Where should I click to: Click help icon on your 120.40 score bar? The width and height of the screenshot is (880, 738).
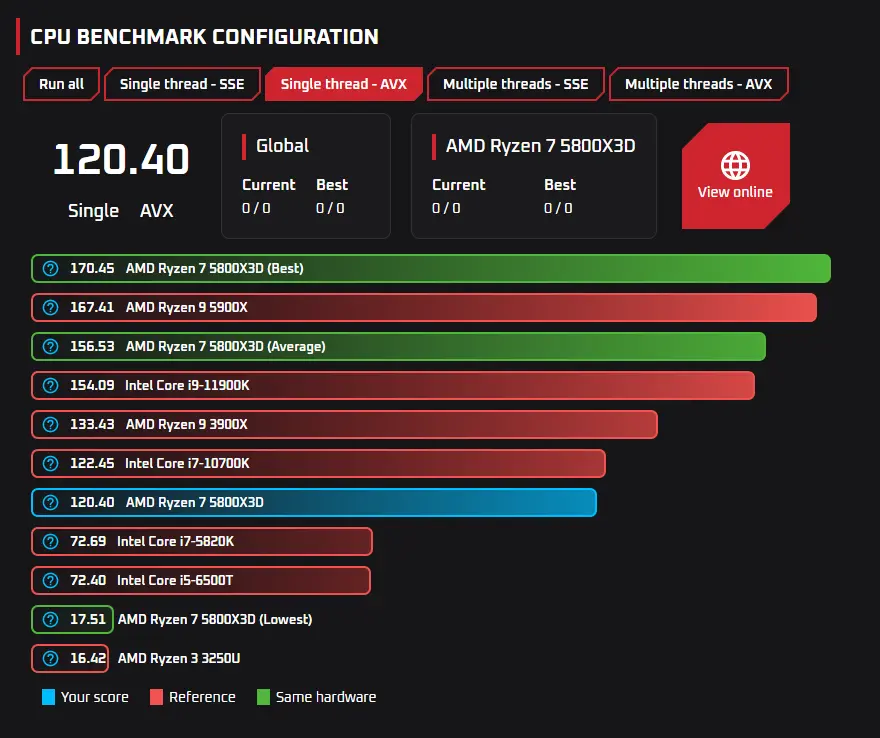pyautogui.click(x=51, y=502)
